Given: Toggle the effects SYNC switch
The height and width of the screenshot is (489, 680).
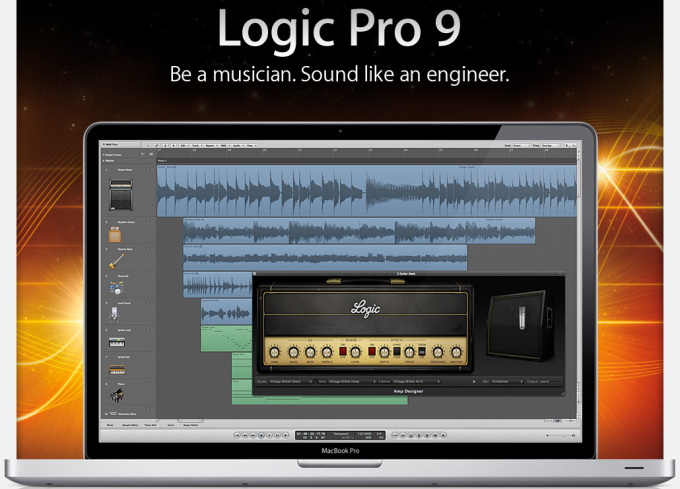Looking at the screenshot, I should pos(397,351).
